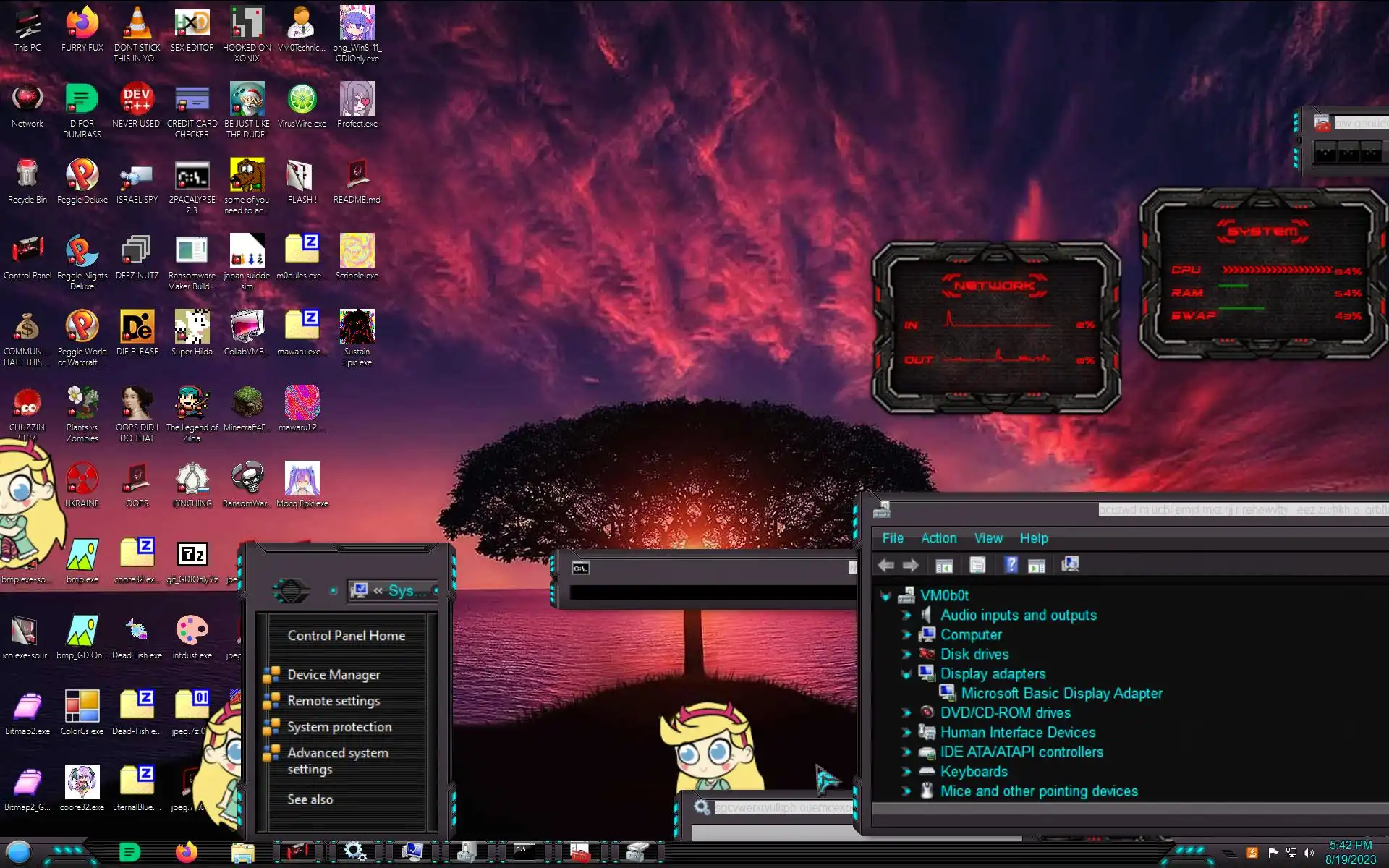Screen dimensions: 1389x868
Task: Open the Action menu
Action: click(x=938, y=538)
